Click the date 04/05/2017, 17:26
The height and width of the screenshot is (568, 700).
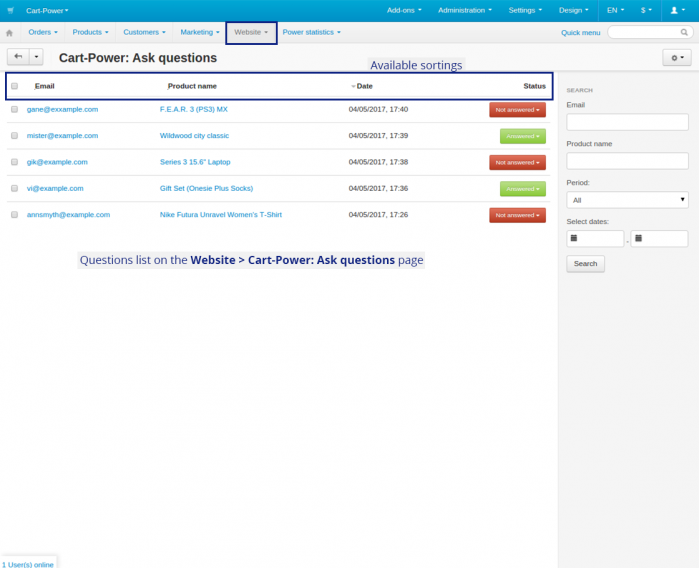(378, 215)
